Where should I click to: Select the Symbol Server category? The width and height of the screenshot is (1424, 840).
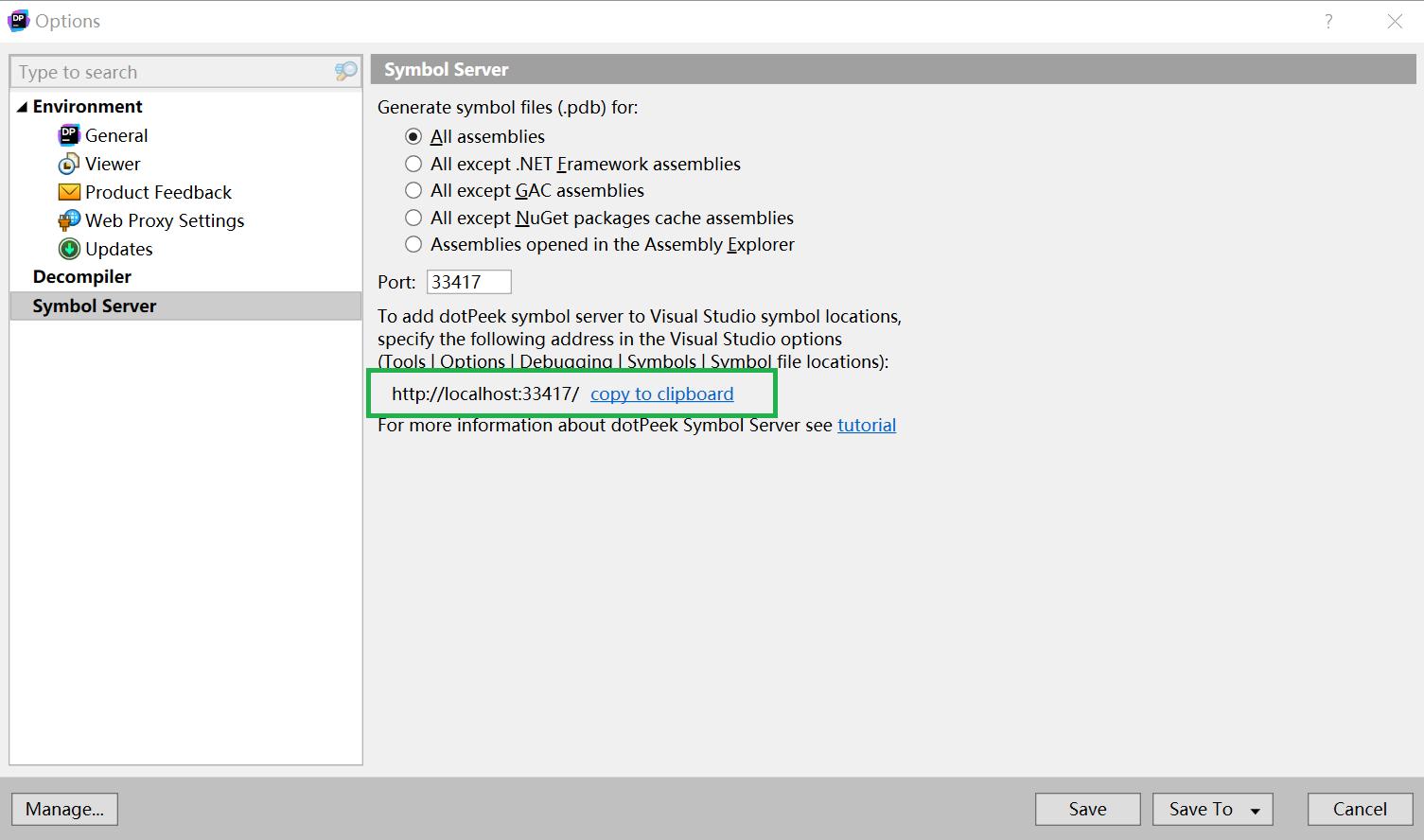click(x=185, y=306)
